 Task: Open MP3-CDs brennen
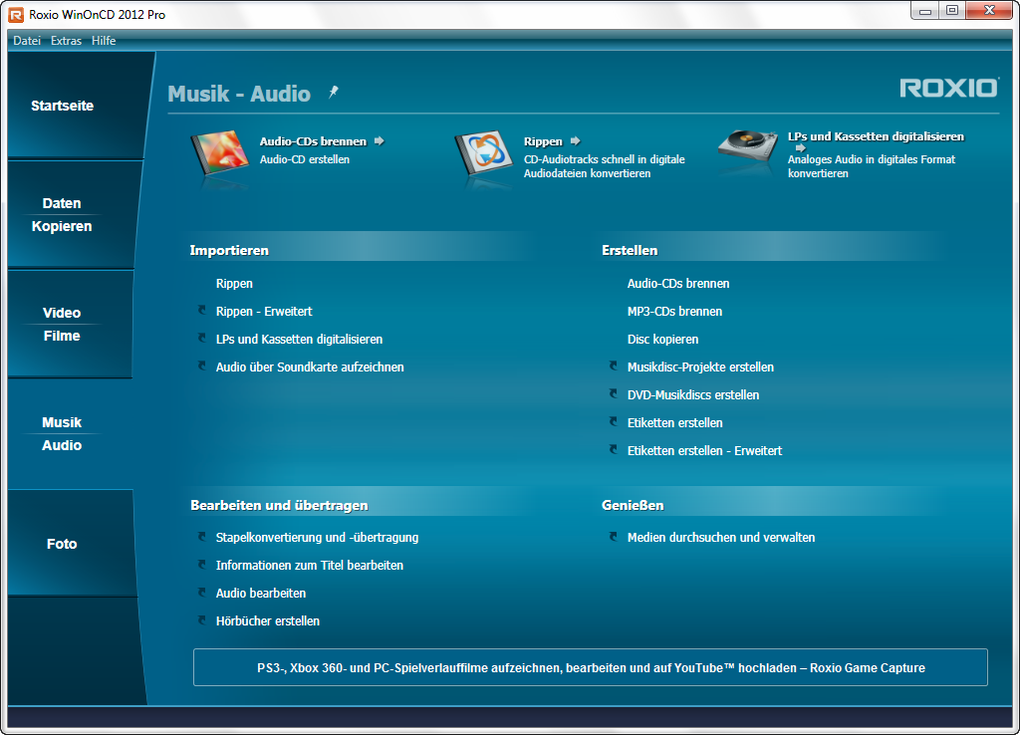[675, 312]
